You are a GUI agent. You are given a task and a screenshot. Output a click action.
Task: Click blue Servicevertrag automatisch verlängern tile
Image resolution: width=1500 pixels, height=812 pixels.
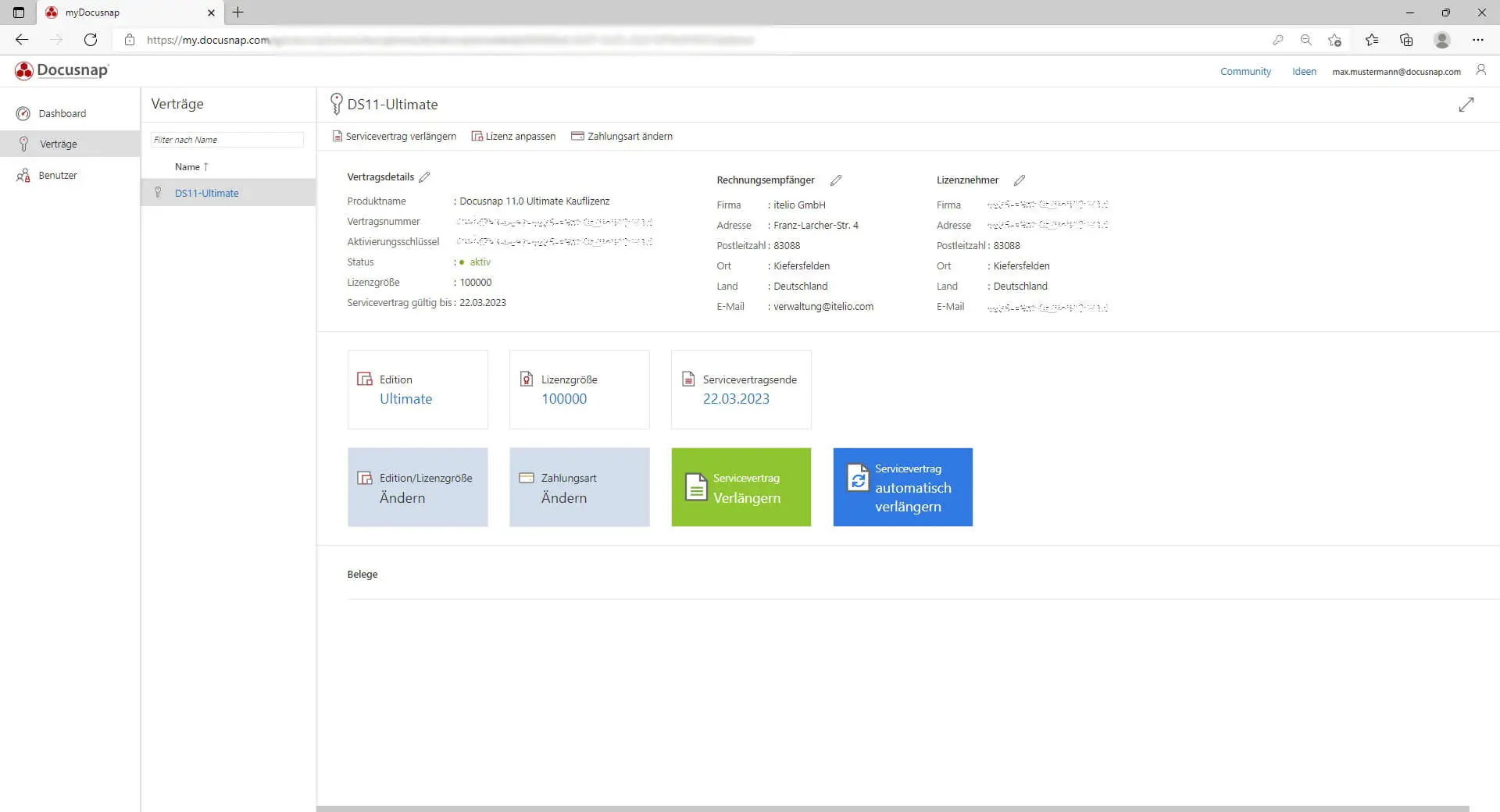(x=903, y=487)
